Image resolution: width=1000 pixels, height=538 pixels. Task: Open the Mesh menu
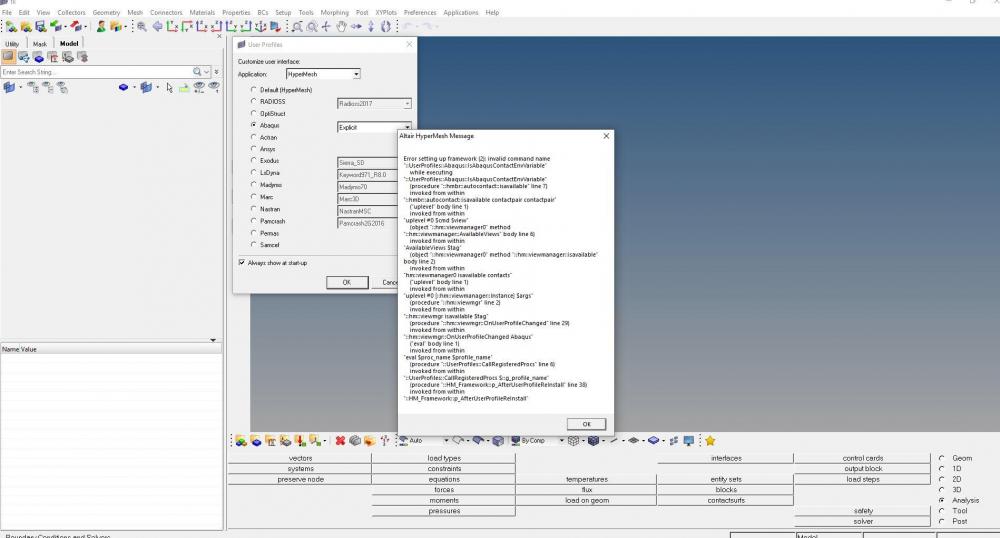coord(135,12)
